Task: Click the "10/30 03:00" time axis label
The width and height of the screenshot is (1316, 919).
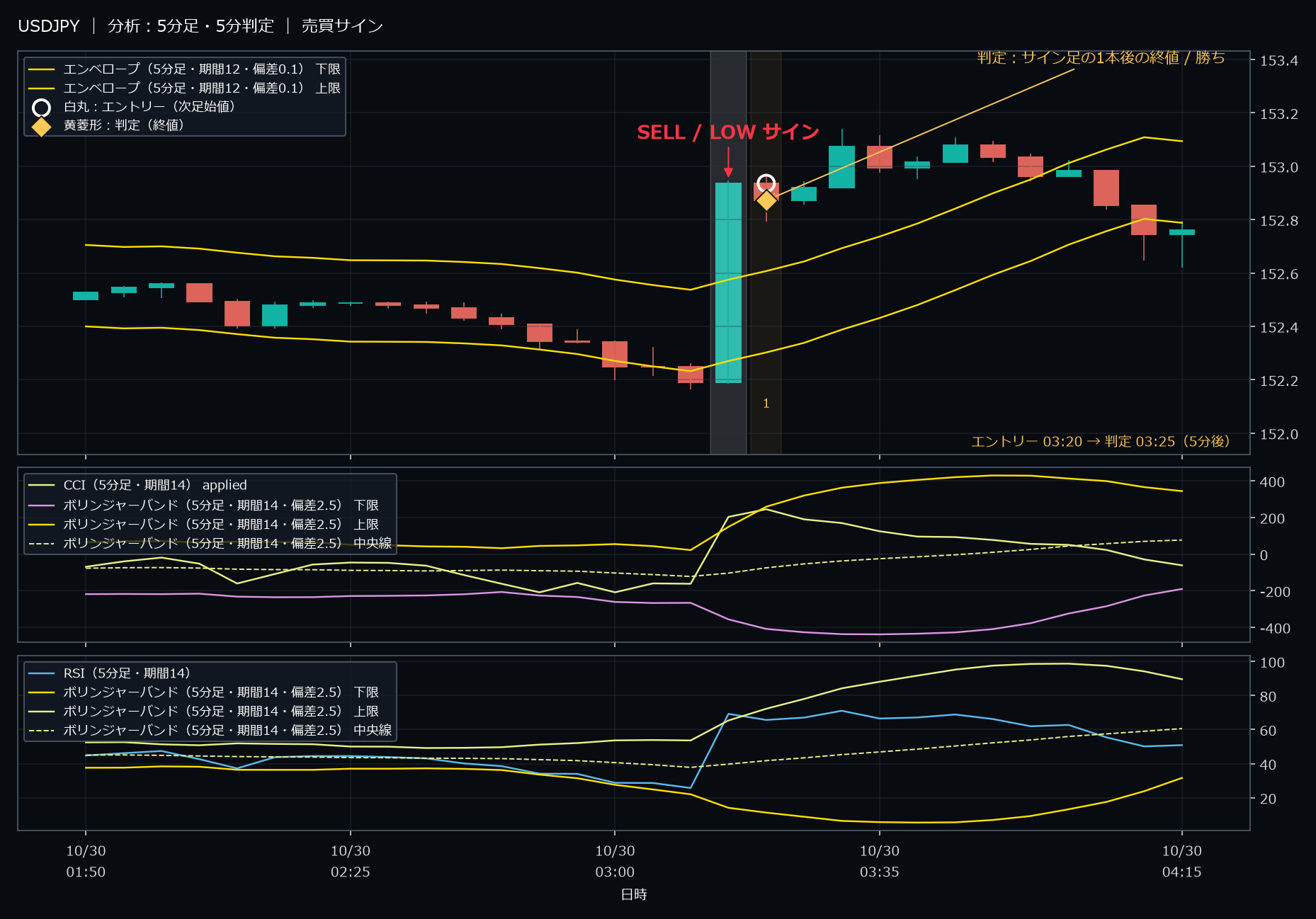Action: tap(615, 861)
